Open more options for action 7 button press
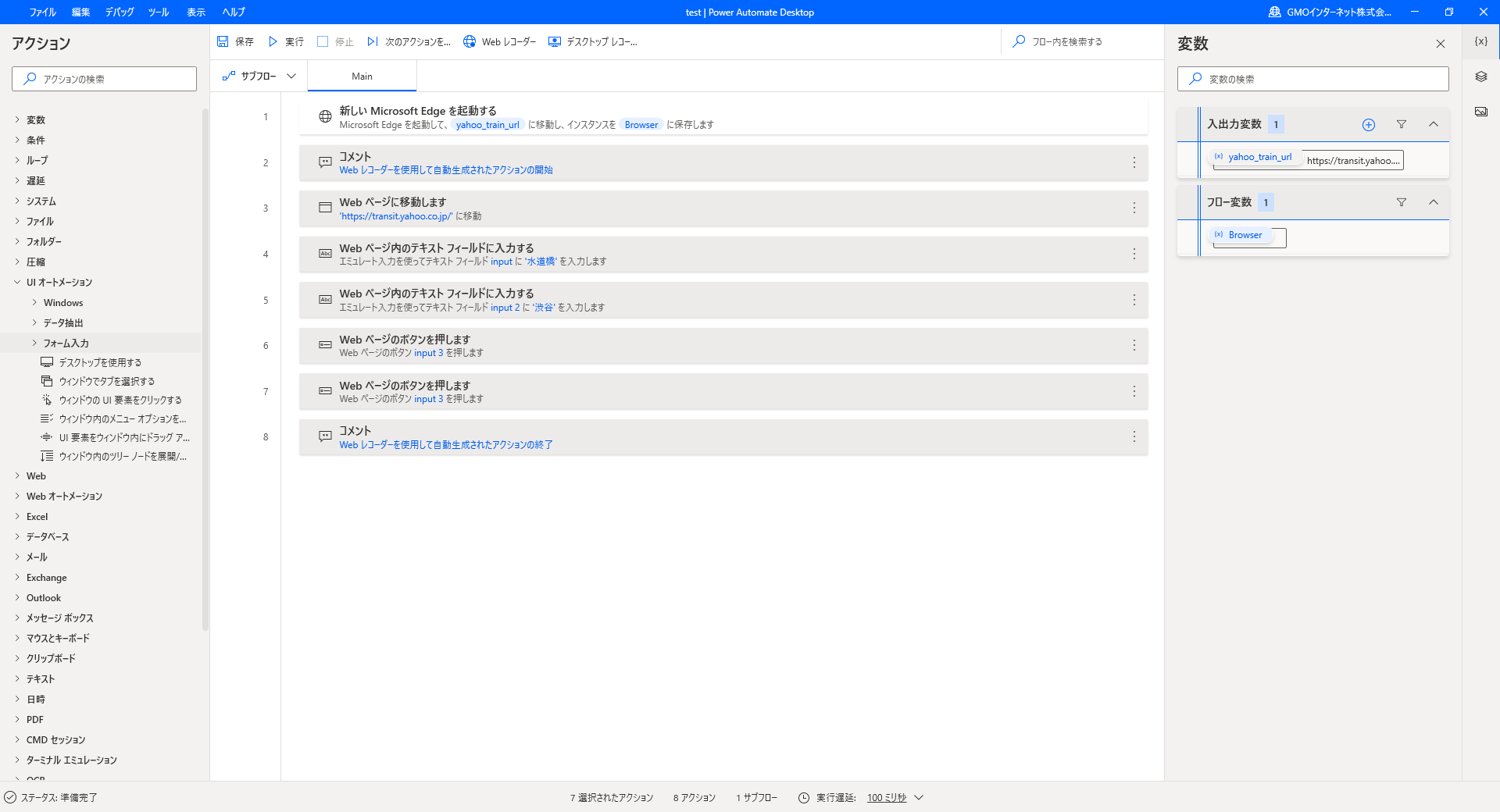The height and width of the screenshot is (812, 1500). tap(1134, 391)
